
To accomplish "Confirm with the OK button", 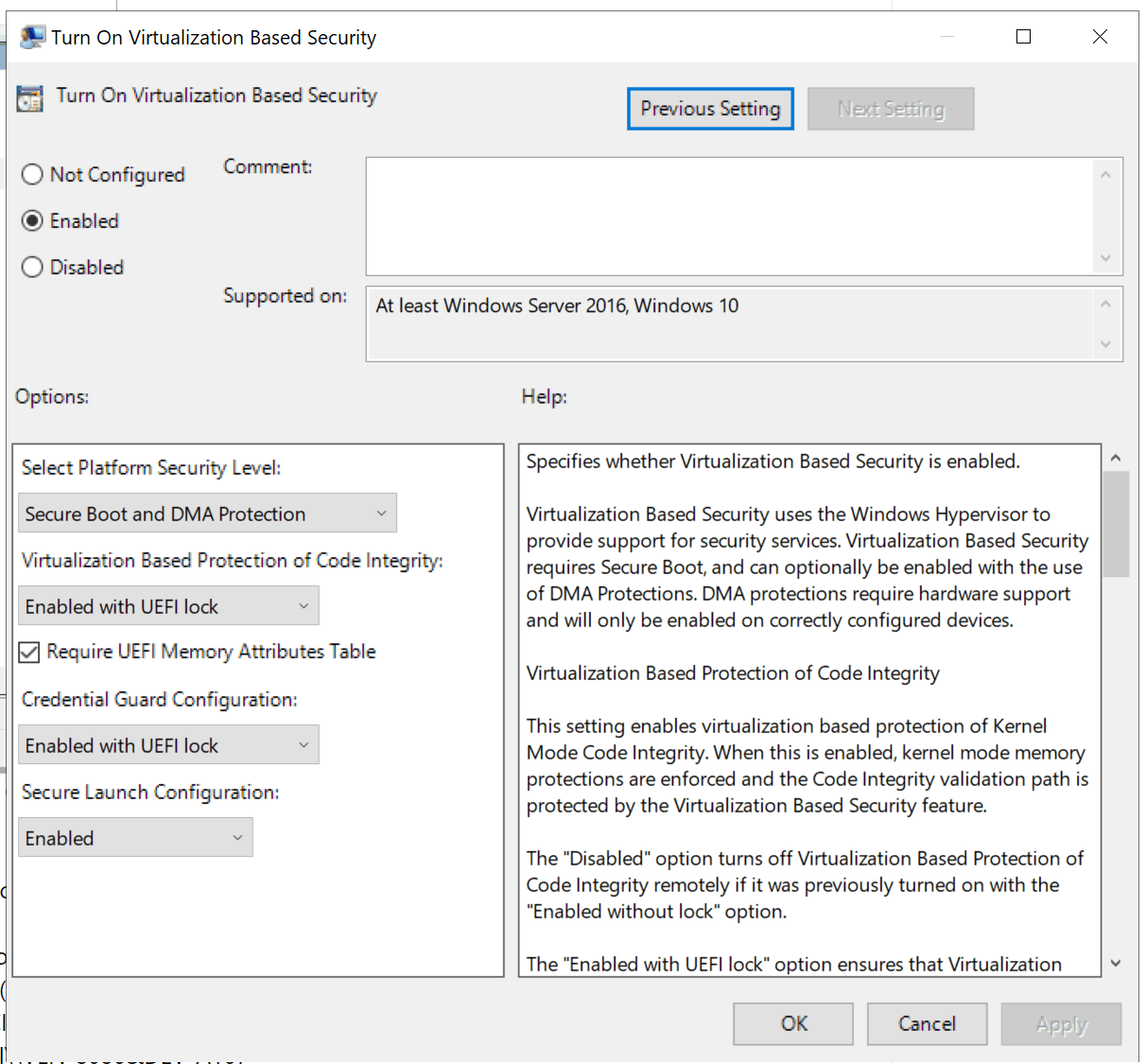I will click(793, 1023).
